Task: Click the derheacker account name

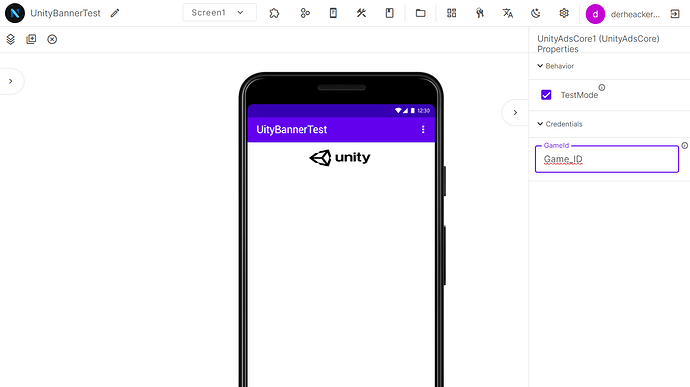Action: coord(635,15)
